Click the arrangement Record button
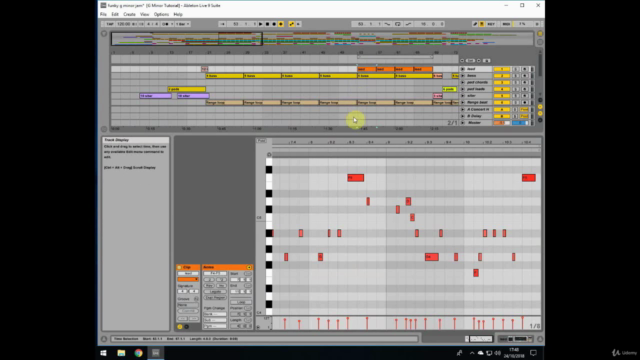 click(x=274, y=24)
